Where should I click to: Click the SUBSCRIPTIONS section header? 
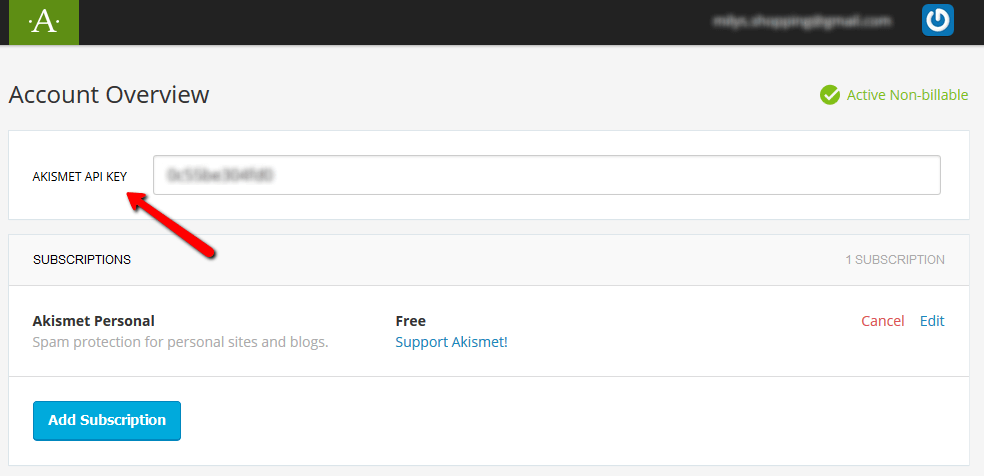tap(82, 260)
